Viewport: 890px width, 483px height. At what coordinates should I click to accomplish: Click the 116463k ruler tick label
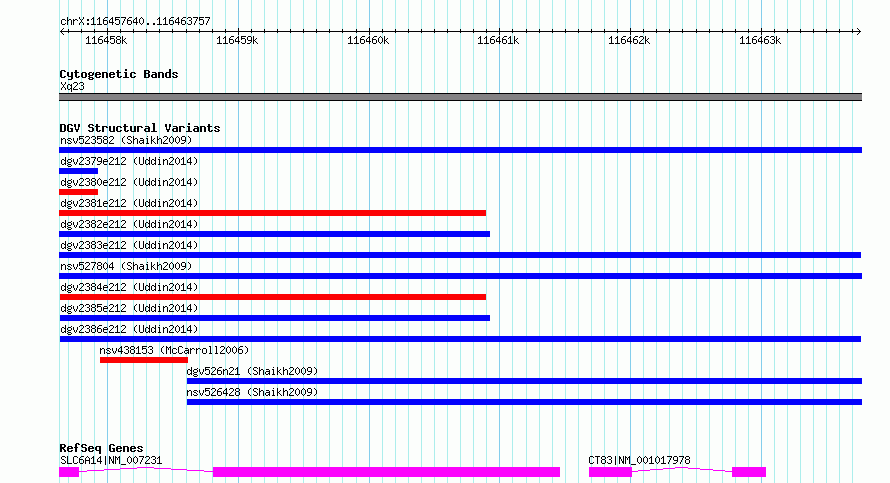click(760, 40)
